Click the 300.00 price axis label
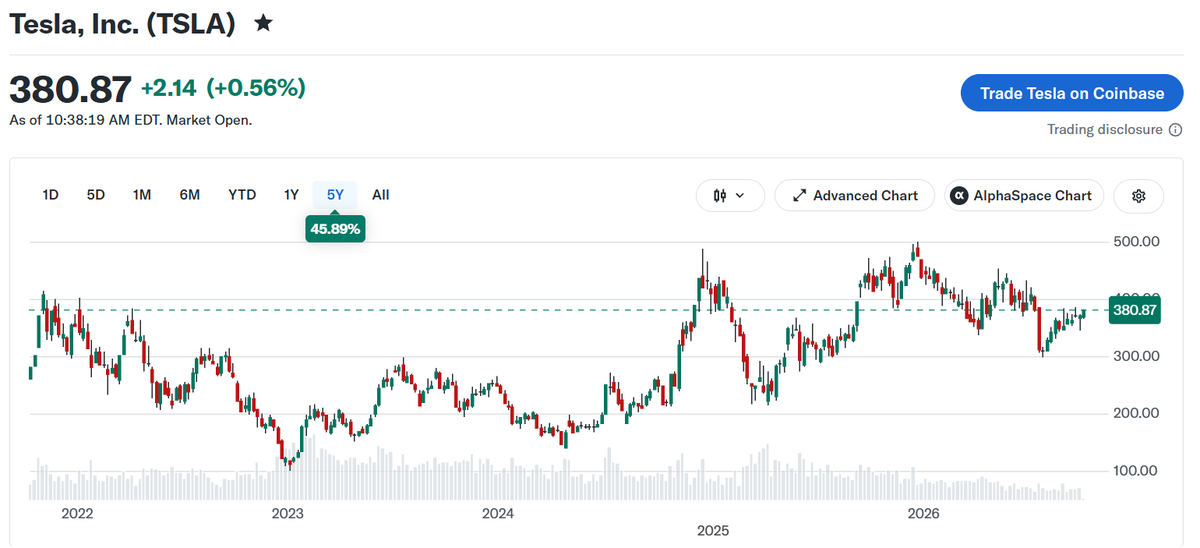The height and width of the screenshot is (548, 1200). click(1136, 356)
